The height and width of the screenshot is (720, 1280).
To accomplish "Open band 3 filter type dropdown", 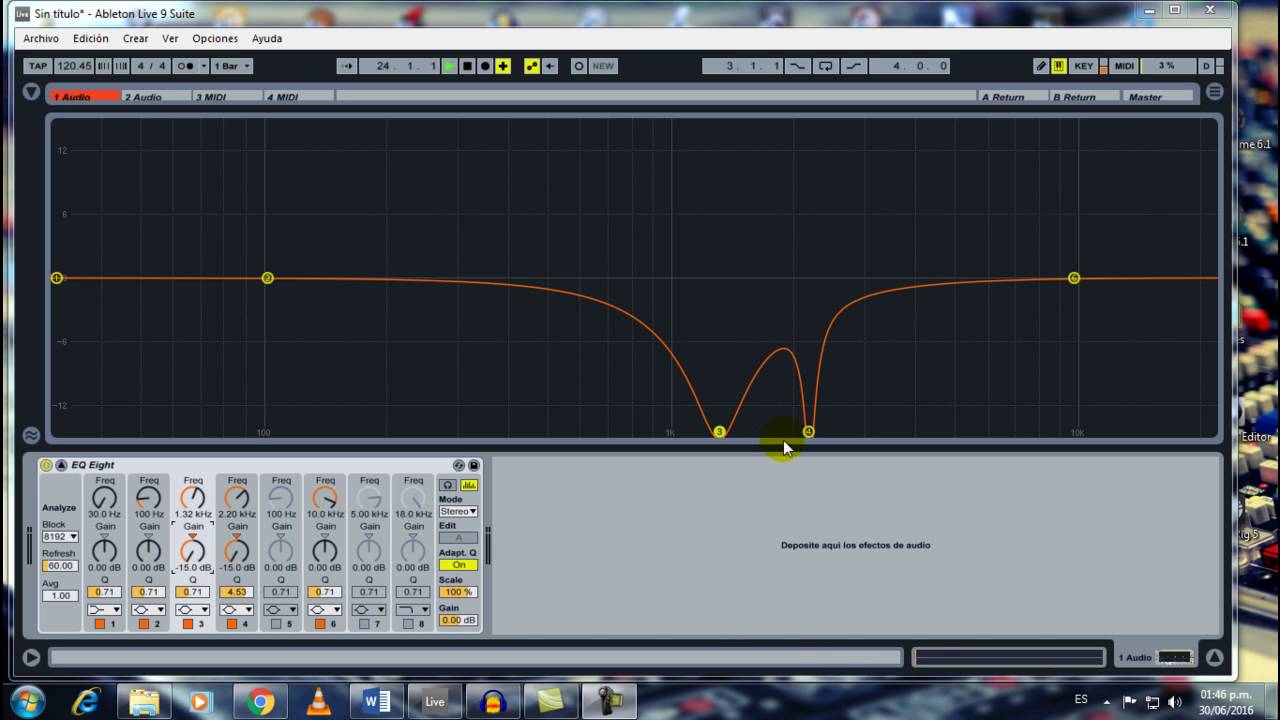I will (192, 610).
